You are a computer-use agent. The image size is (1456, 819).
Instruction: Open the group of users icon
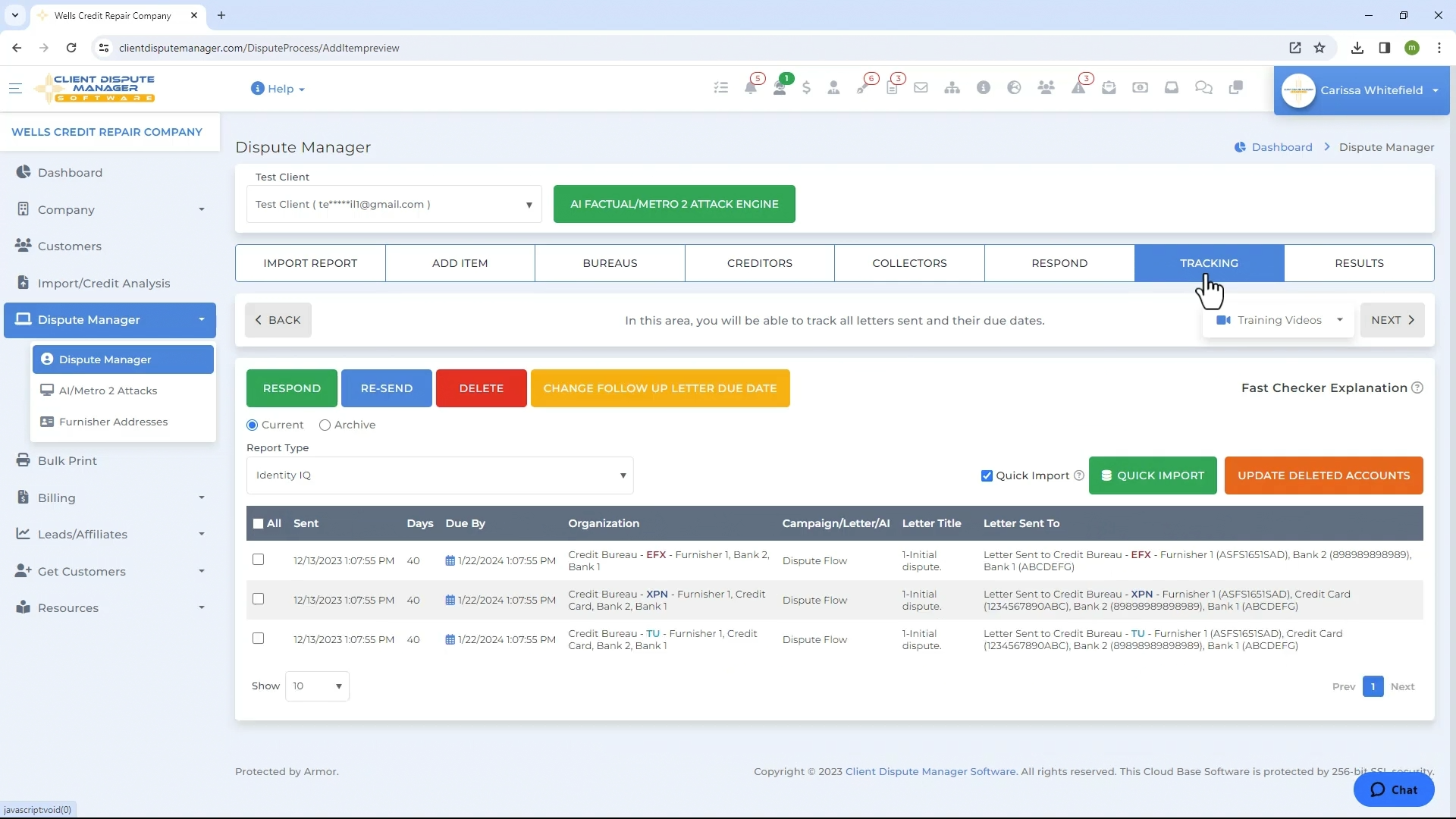(1046, 88)
